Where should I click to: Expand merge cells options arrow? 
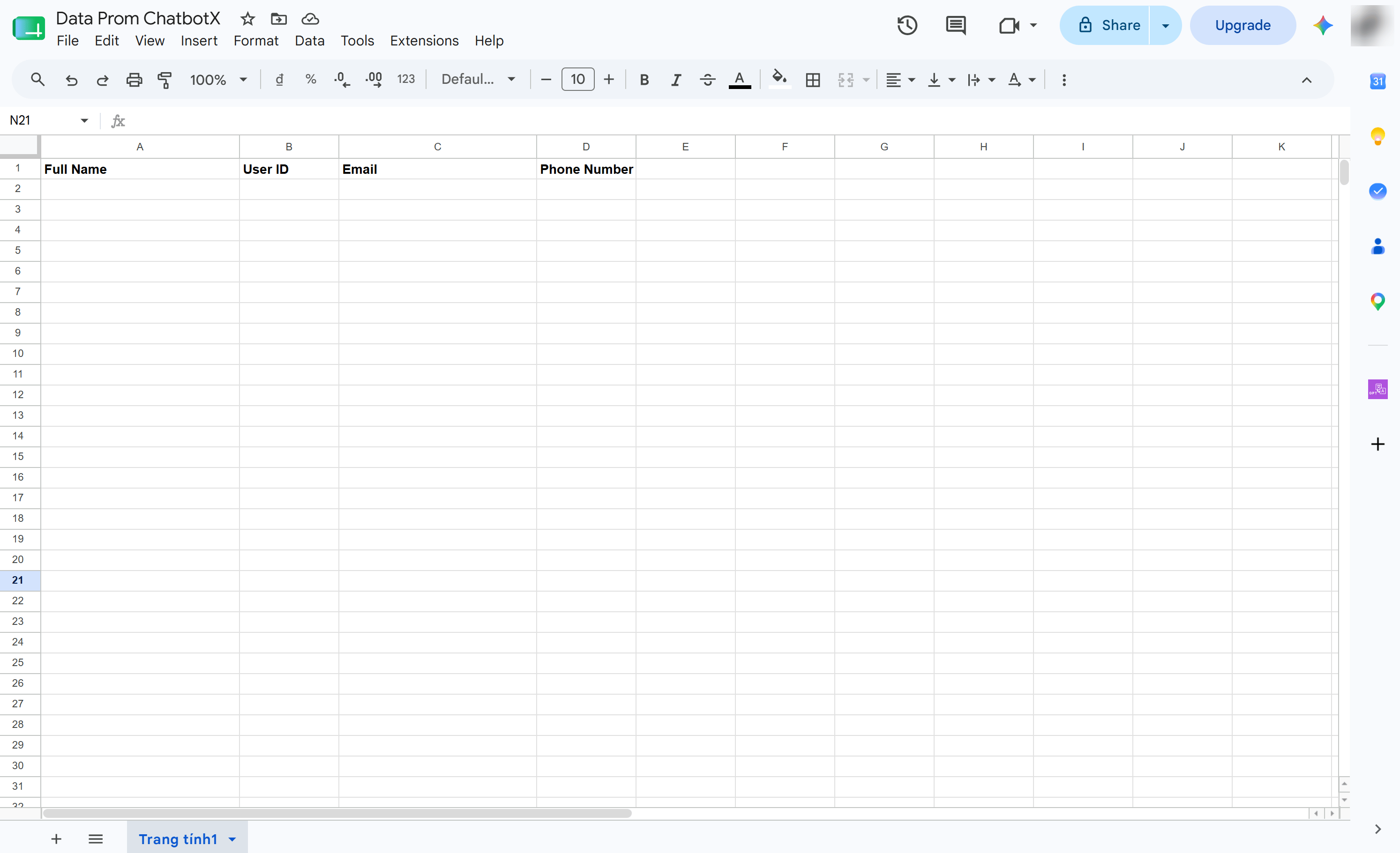[866, 80]
